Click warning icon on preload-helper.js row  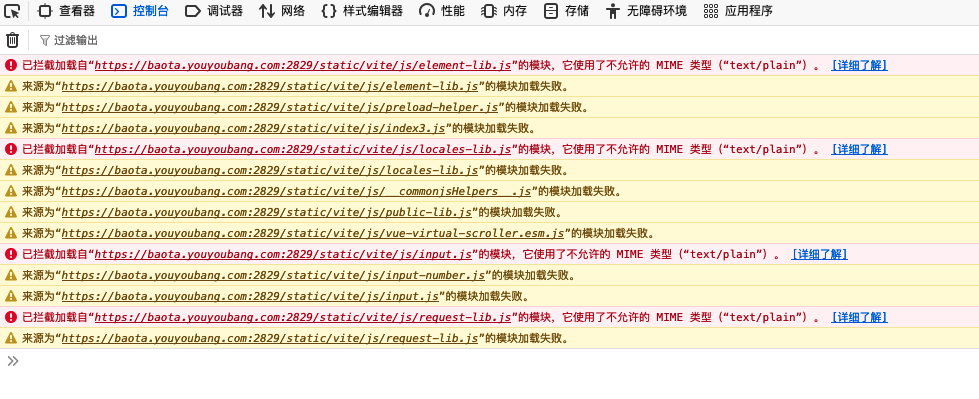[11, 107]
